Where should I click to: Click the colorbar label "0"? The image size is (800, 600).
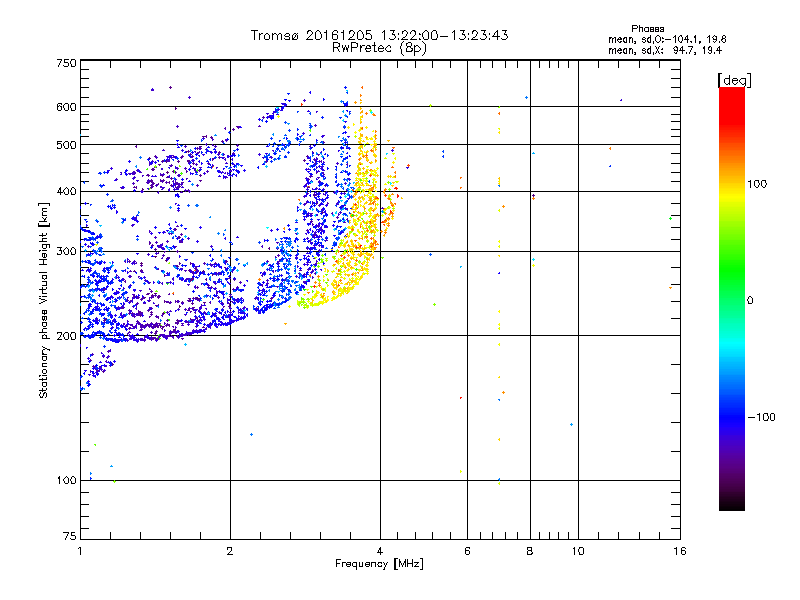[x=750, y=300]
